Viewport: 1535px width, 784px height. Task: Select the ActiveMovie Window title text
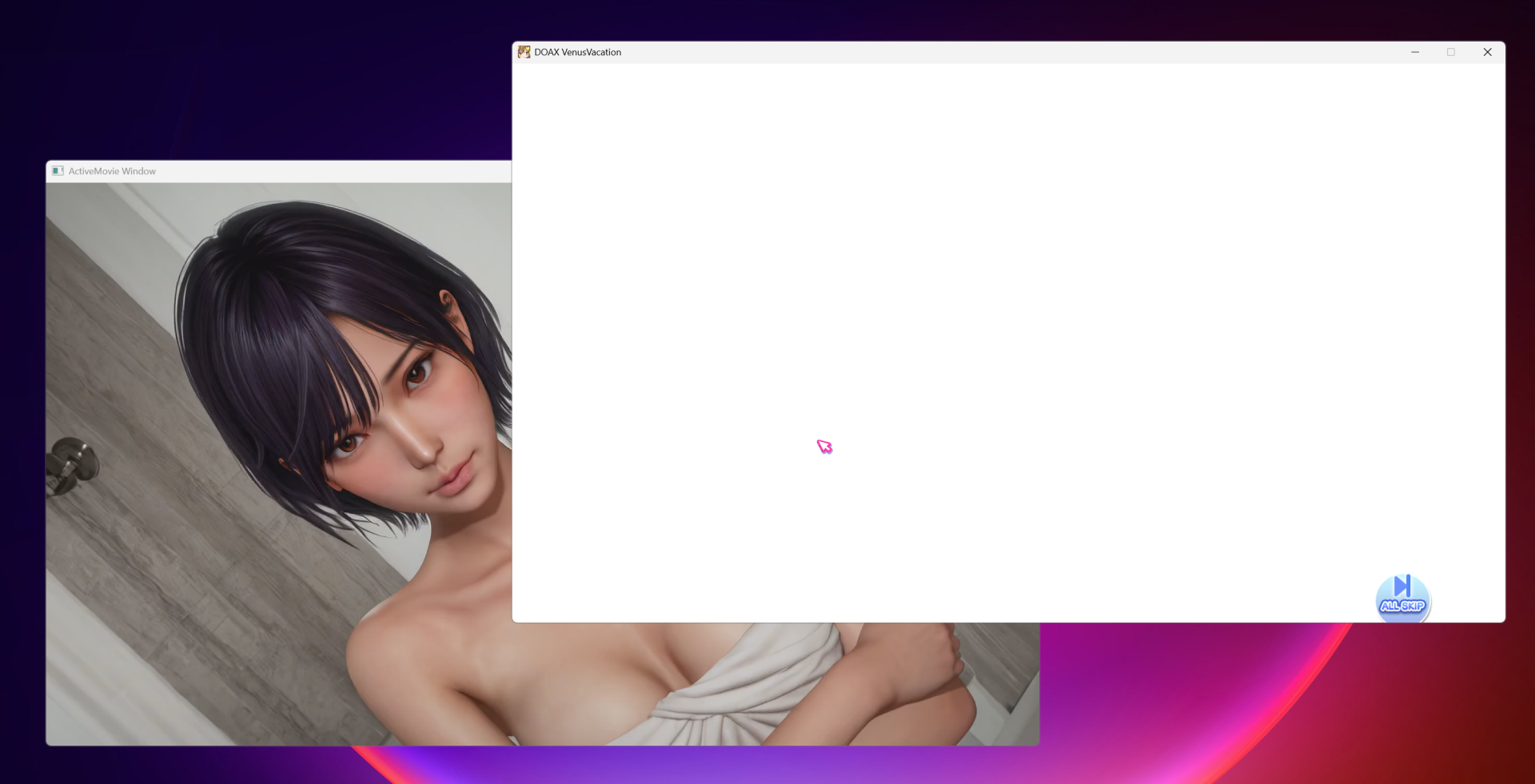coord(112,171)
